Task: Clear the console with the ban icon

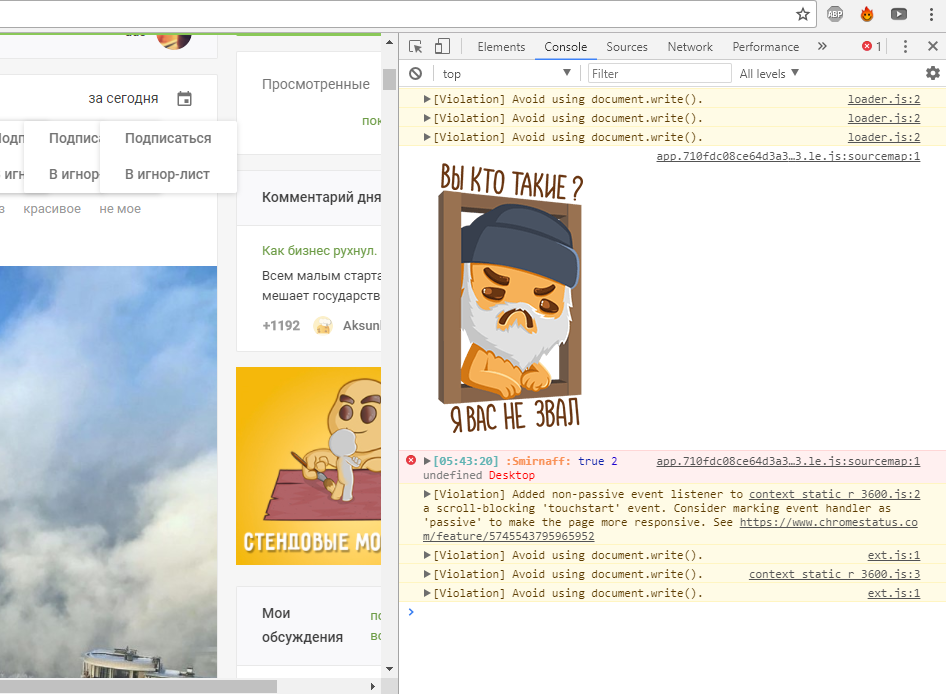Action: [415, 73]
